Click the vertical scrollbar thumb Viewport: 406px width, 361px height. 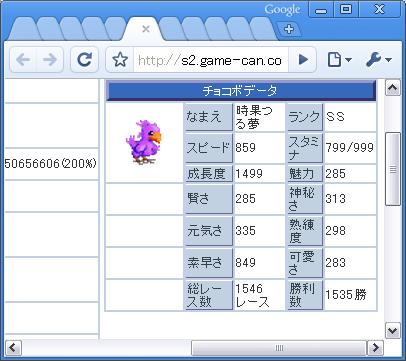[393, 169]
